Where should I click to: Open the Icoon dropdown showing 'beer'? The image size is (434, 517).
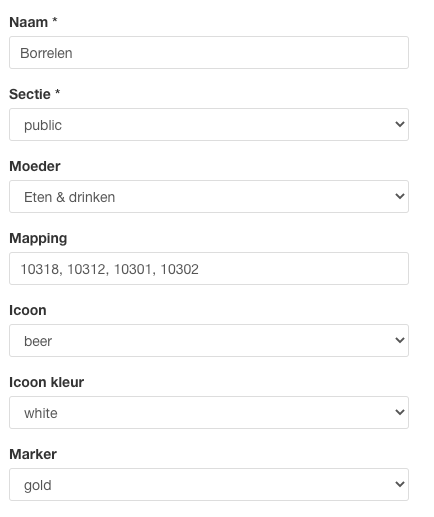point(209,340)
